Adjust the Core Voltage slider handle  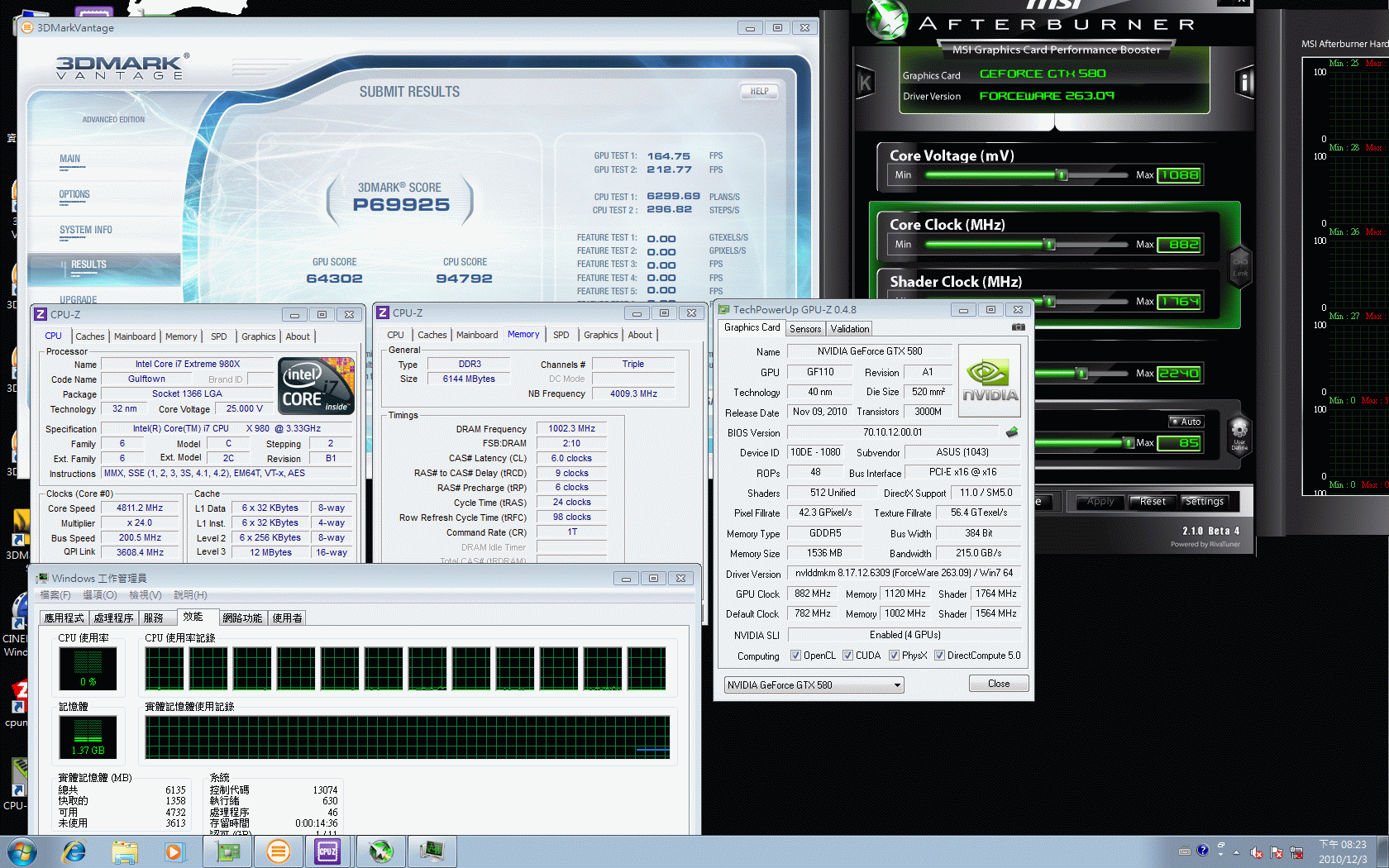[x=1062, y=175]
